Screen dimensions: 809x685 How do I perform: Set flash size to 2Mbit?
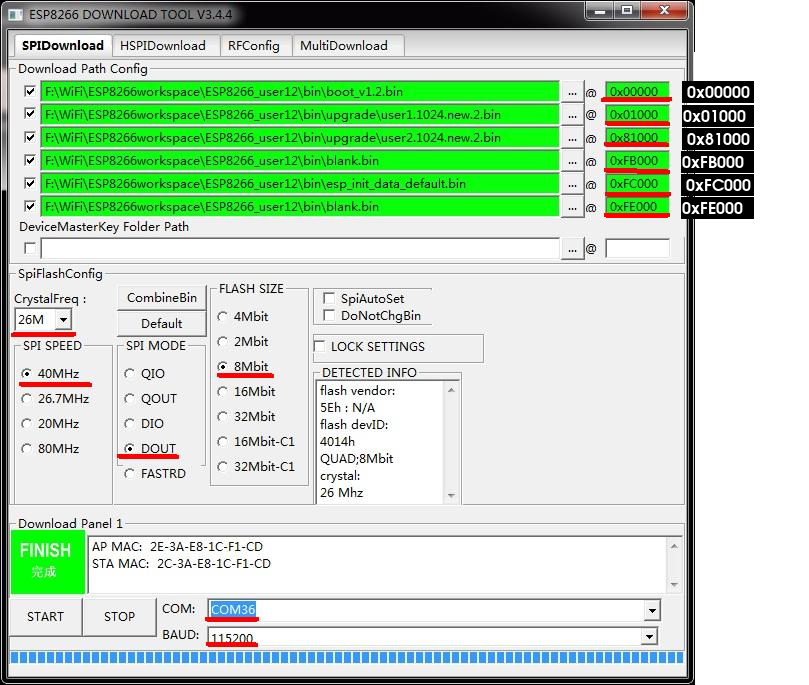click(x=242, y=341)
